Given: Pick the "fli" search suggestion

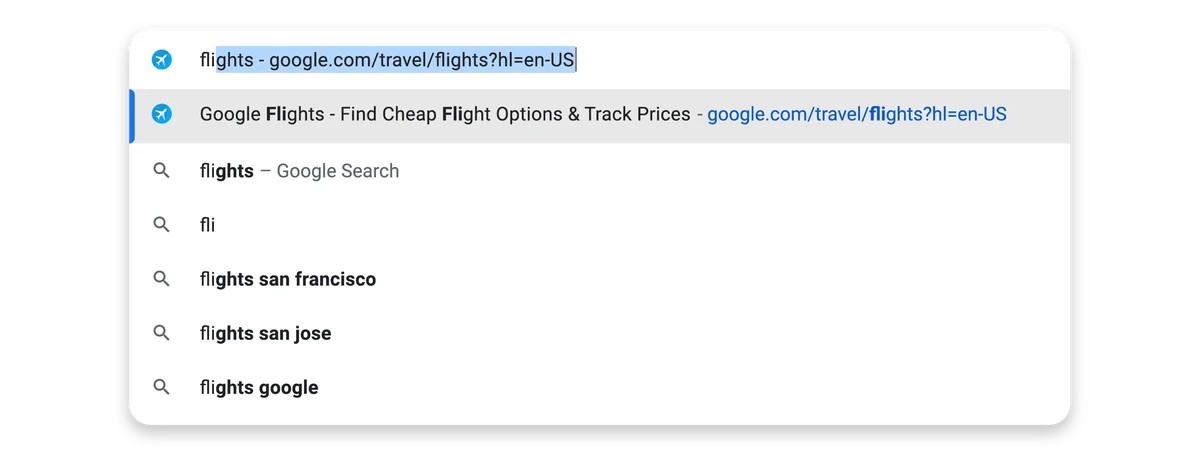Looking at the screenshot, I should [x=600, y=225].
